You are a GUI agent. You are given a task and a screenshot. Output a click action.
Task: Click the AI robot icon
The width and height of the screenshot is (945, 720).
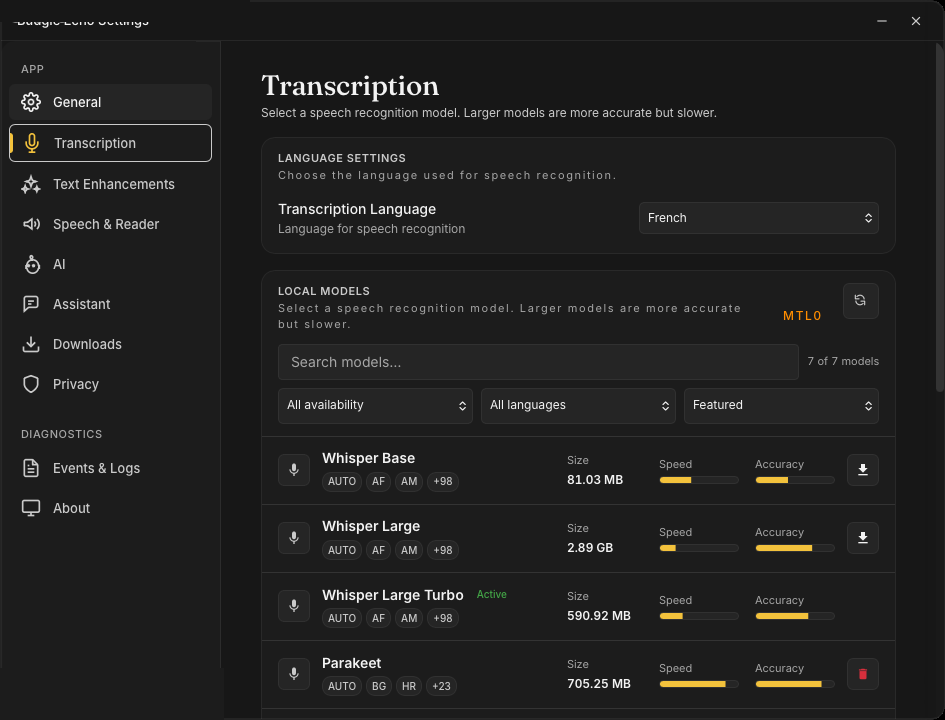tap(32, 265)
